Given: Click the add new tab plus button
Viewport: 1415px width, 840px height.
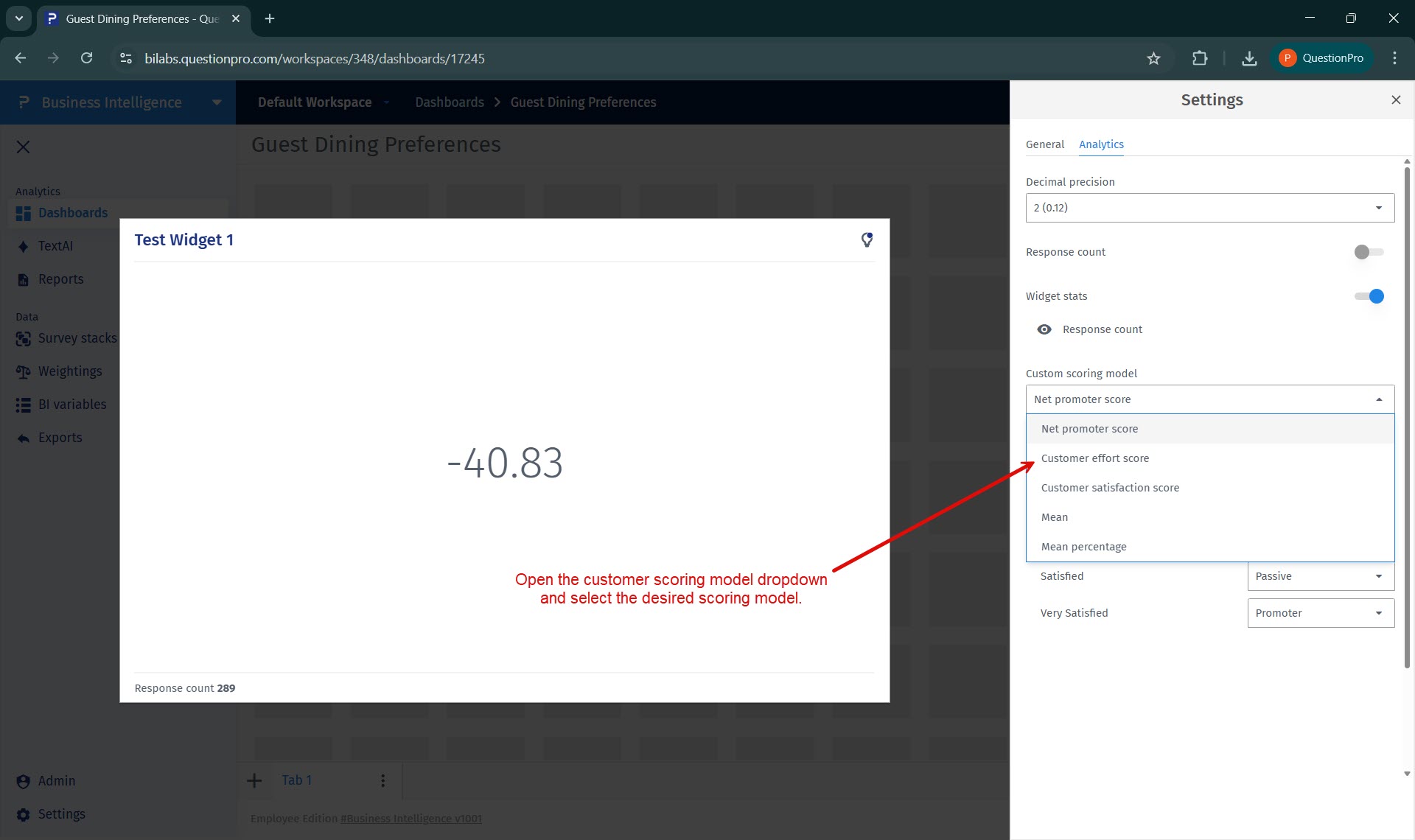Looking at the screenshot, I should pos(254,780).
